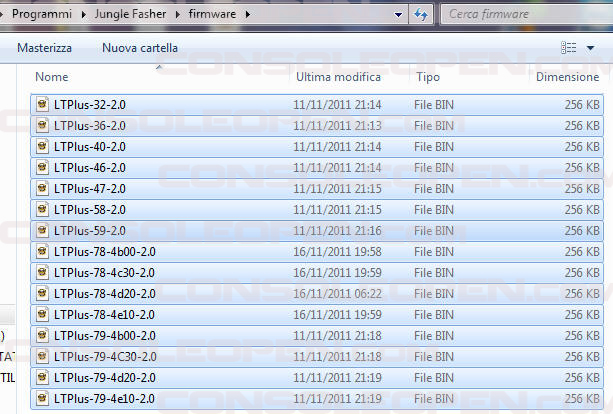Click the LTPlus-47-2.0 file icon

[42, 188]
